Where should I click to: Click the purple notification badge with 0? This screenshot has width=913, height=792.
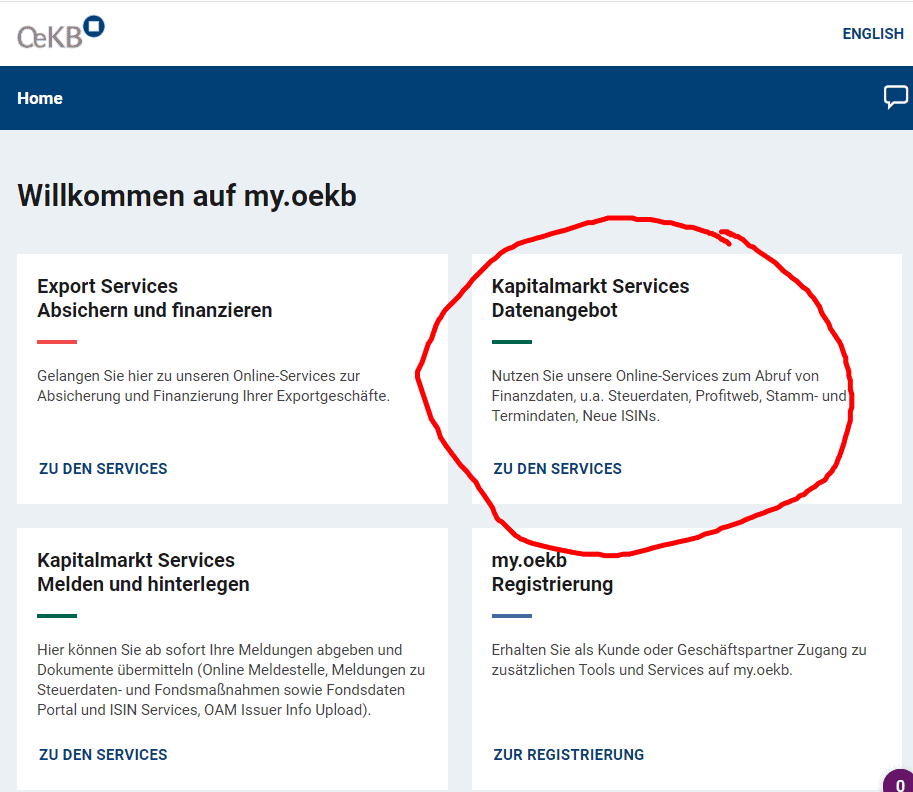pyautogui.click(x=899, y=782)
